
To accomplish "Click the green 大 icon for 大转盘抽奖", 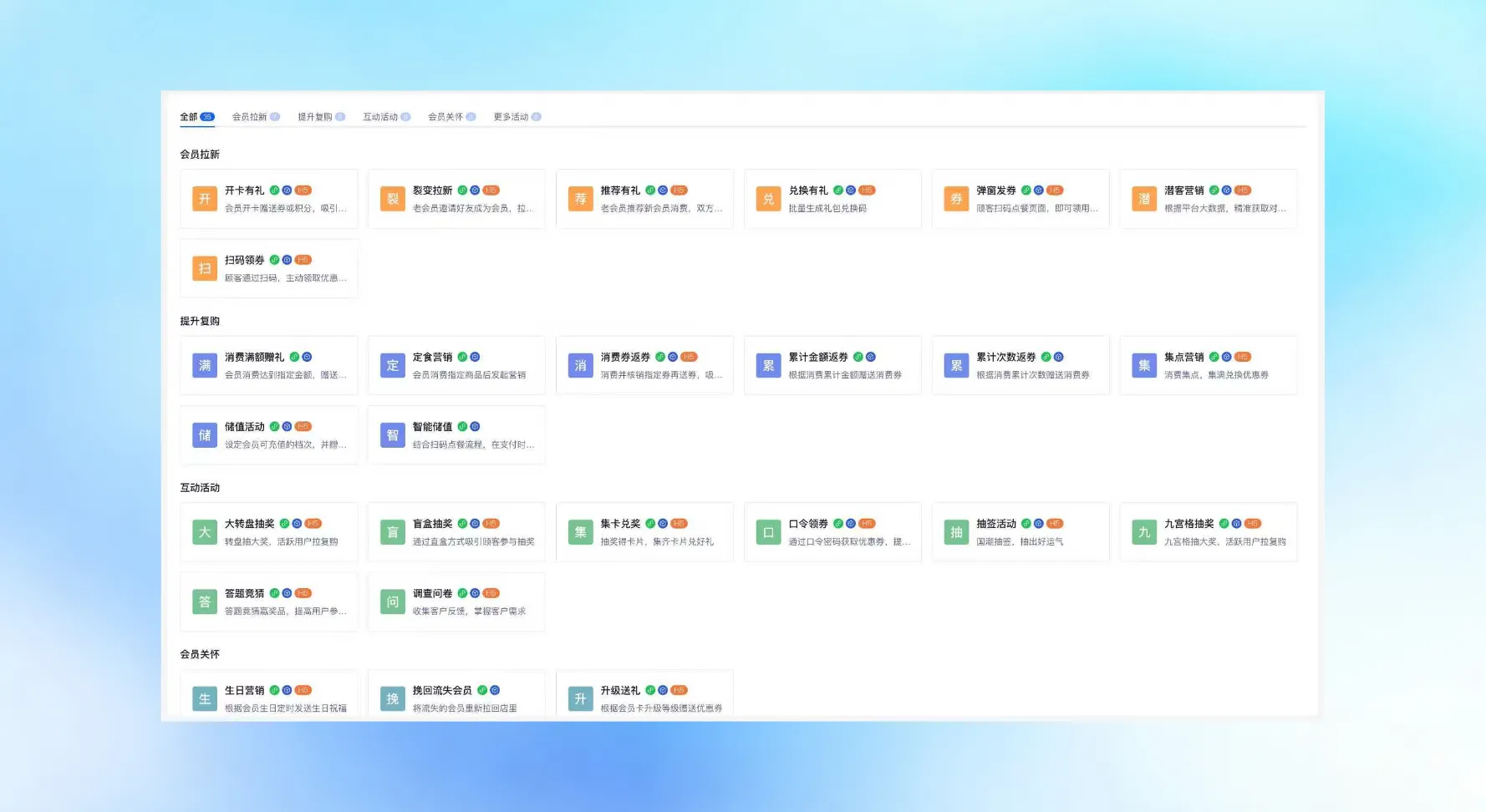I will (204, 532).
